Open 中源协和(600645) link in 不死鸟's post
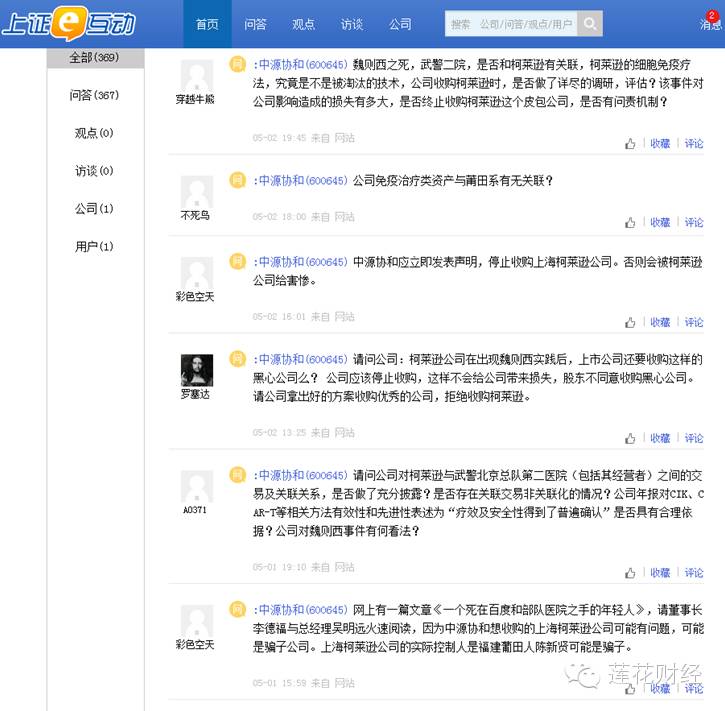Viewport: 725px width, 711px height. click(x=302, y=180)
